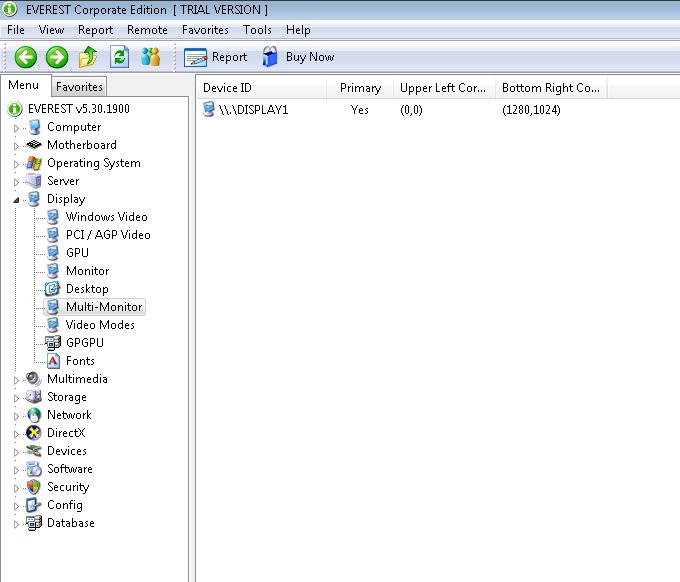Viewport: 680px width, 582px height.
Task: Expand the Software tree node
Action: coord(16,470)
